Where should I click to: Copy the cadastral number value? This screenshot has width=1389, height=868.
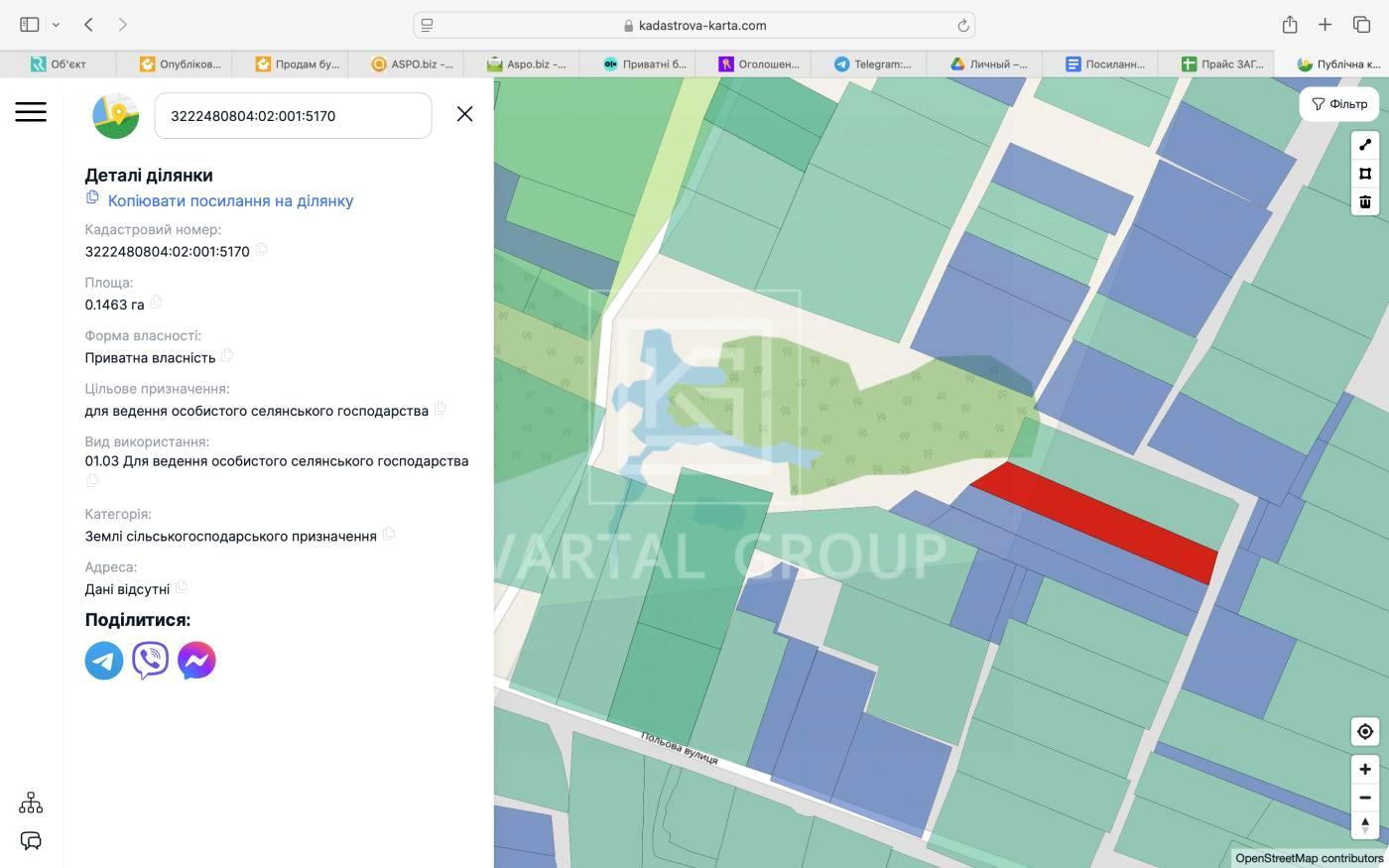(x=262, y=250)
